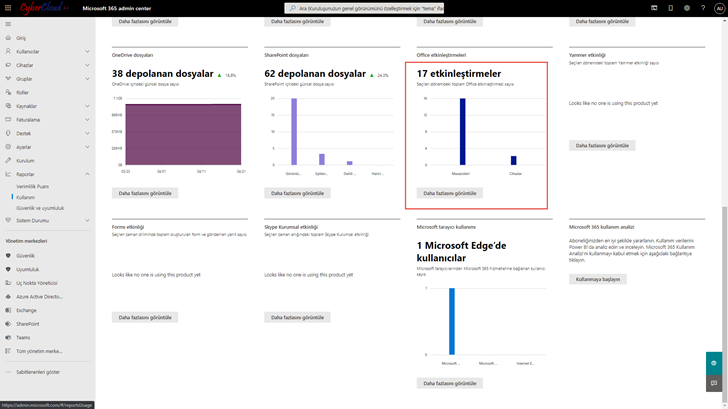The image size is (728, 409).
Task: Click the Kurulum setup wrench icon
Action: (x=8, y=161)
